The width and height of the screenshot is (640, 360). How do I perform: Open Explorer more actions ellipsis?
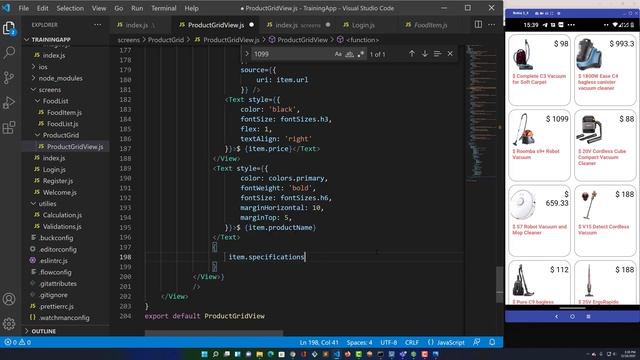coord(98,25)
